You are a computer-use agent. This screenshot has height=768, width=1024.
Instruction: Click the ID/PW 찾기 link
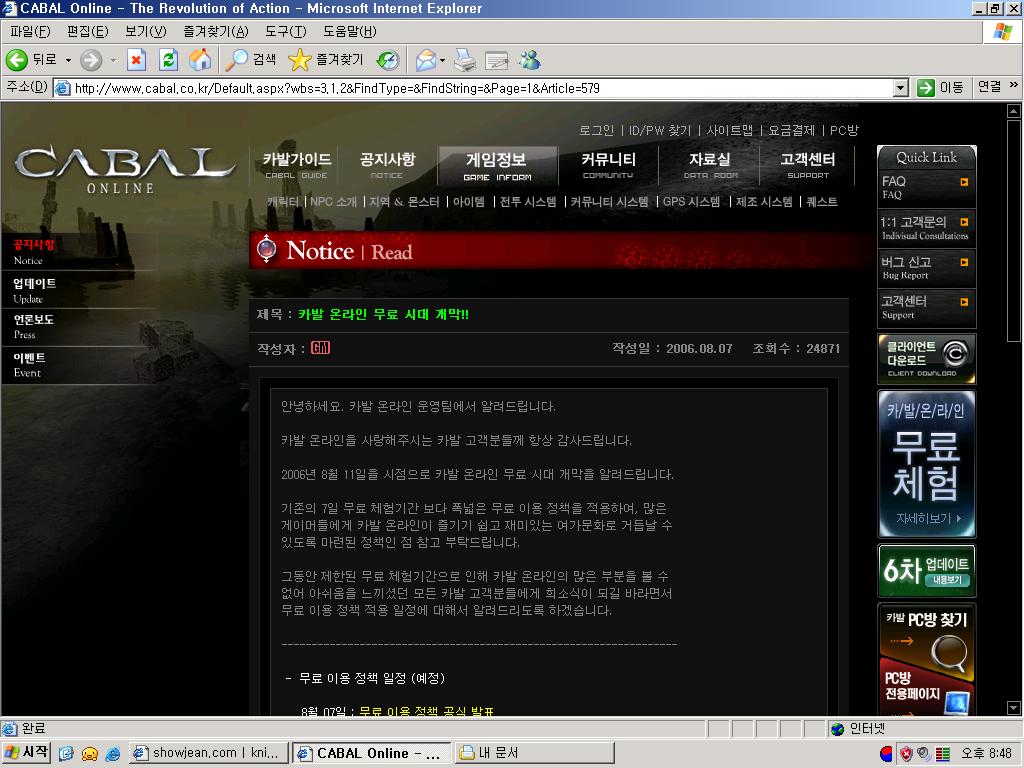[660, 131]
